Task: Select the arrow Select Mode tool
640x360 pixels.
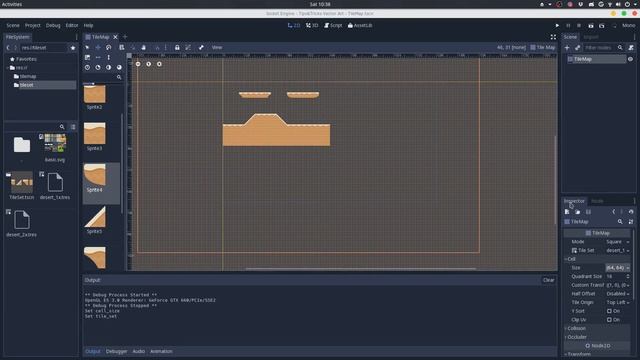Action: pyautogui.click(x=87, y=47)
